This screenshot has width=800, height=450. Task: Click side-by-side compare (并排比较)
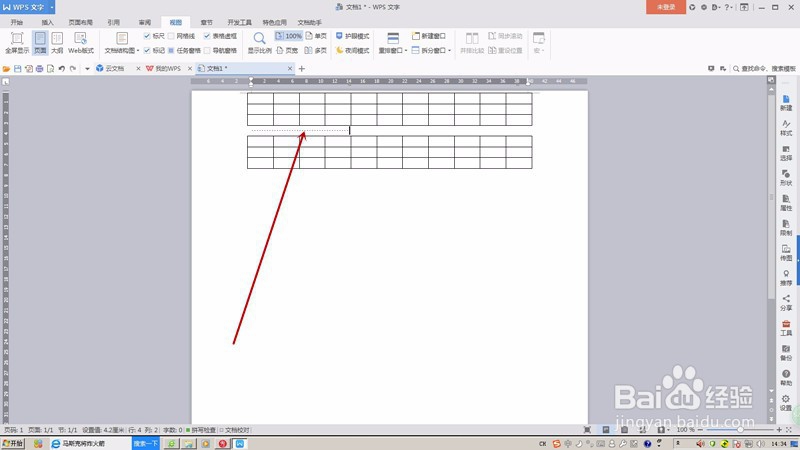(472, 42)
